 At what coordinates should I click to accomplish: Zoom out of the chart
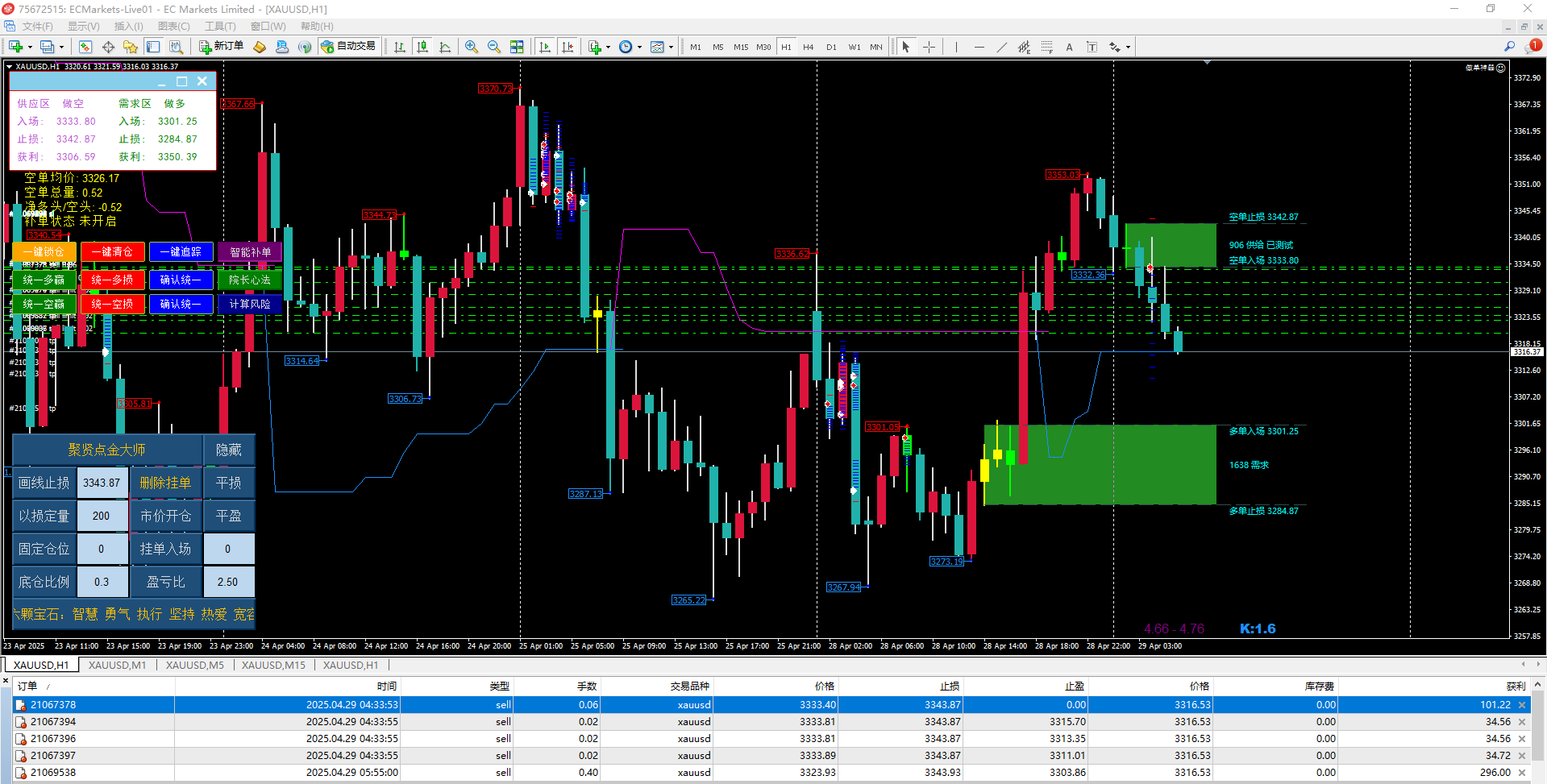(494, 47)
